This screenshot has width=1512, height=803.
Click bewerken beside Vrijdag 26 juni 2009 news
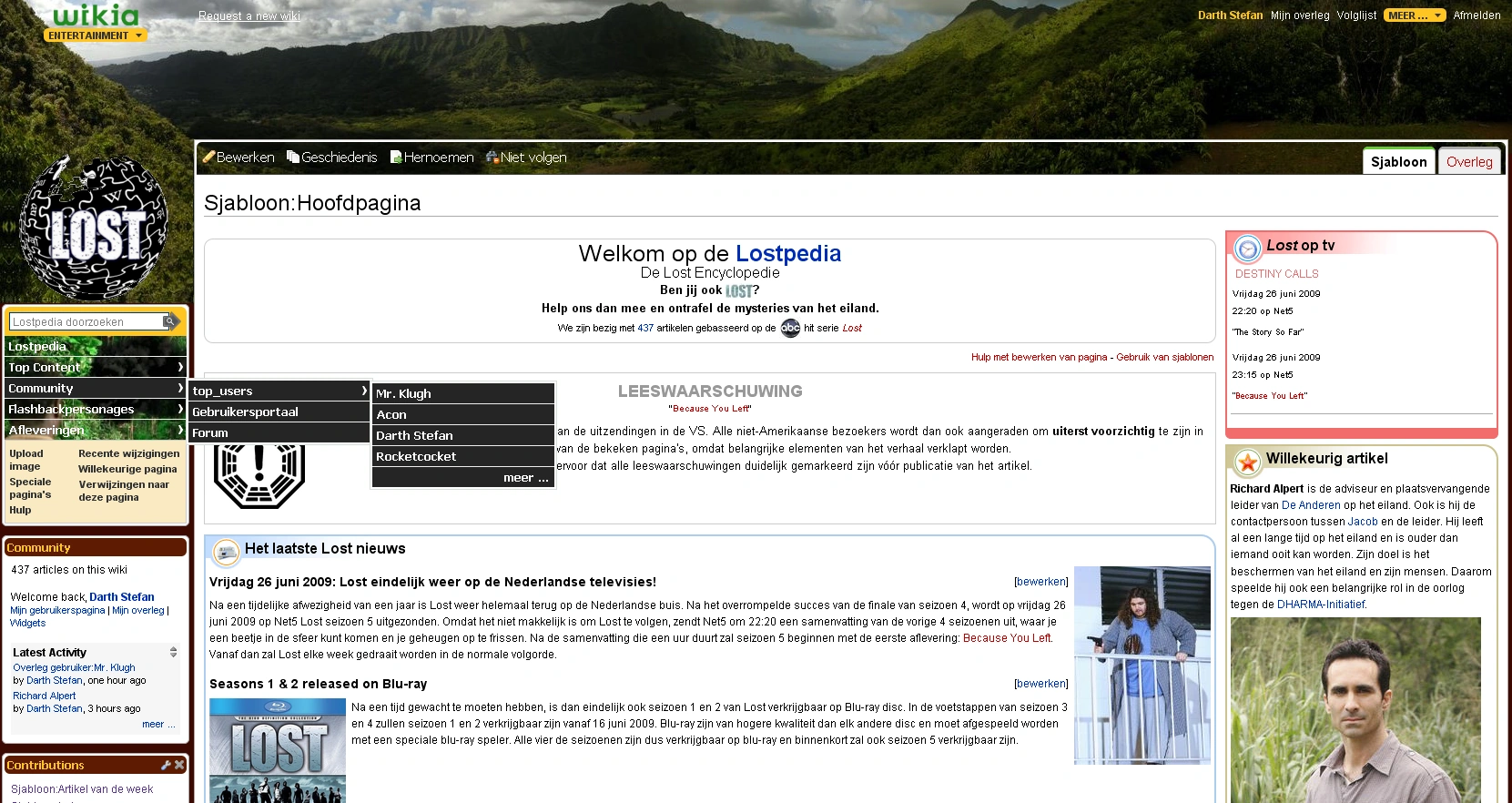click(x=1041, y=582)
